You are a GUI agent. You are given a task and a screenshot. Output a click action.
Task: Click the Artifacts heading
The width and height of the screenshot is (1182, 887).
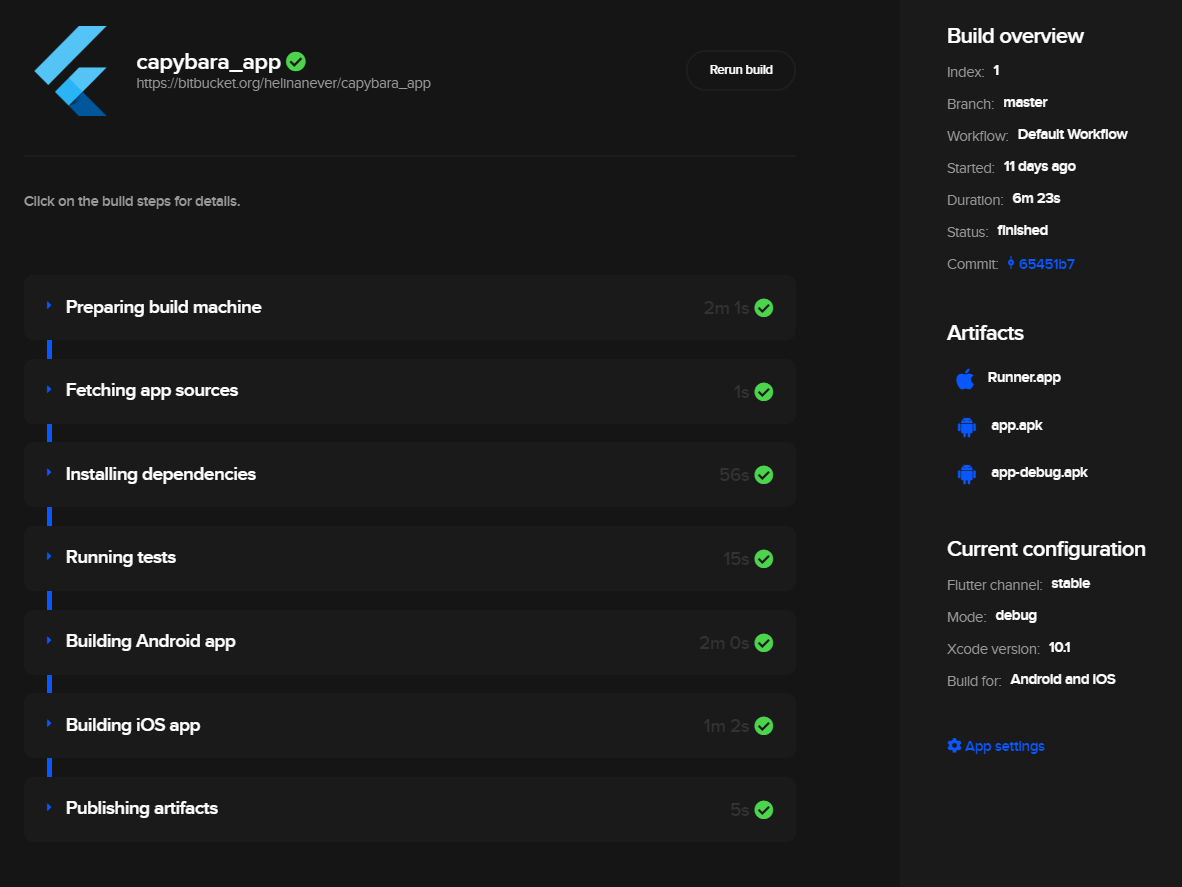[x=984, y=333]
